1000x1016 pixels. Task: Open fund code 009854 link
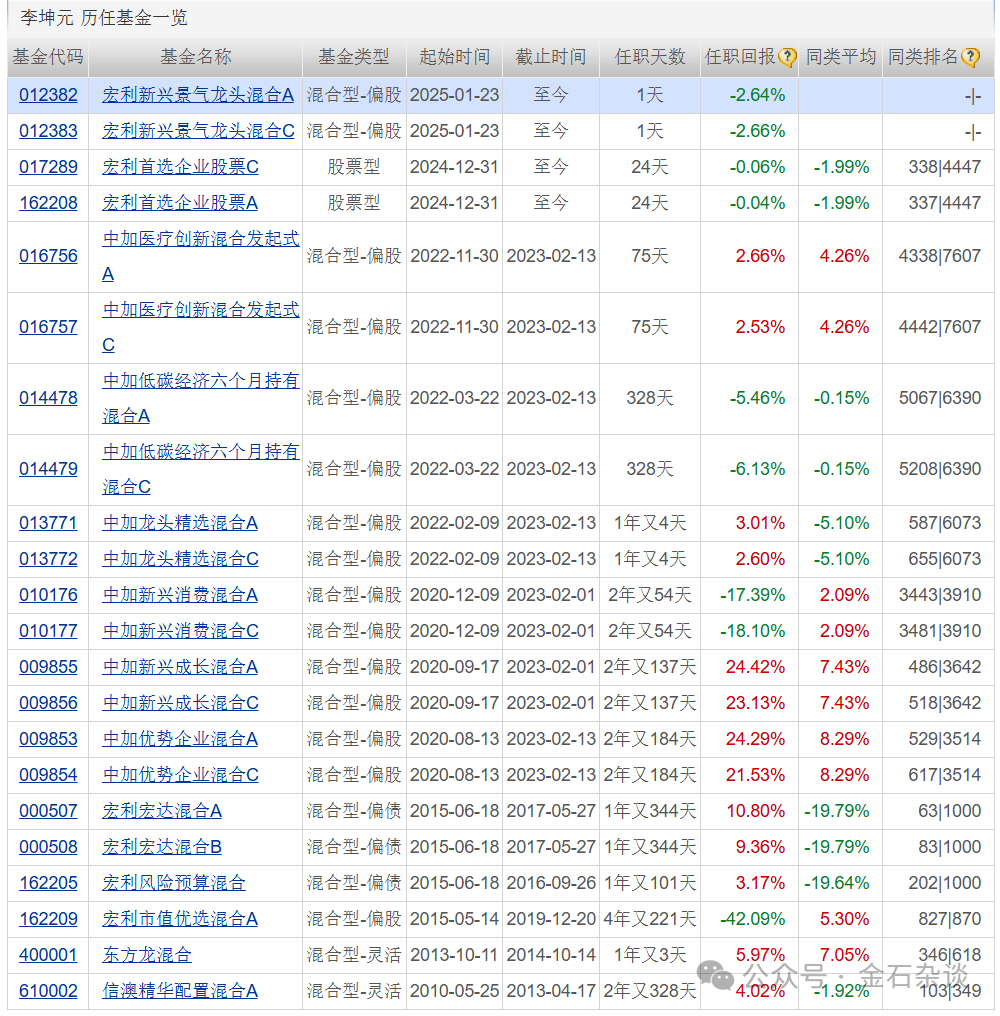point(49,775)
